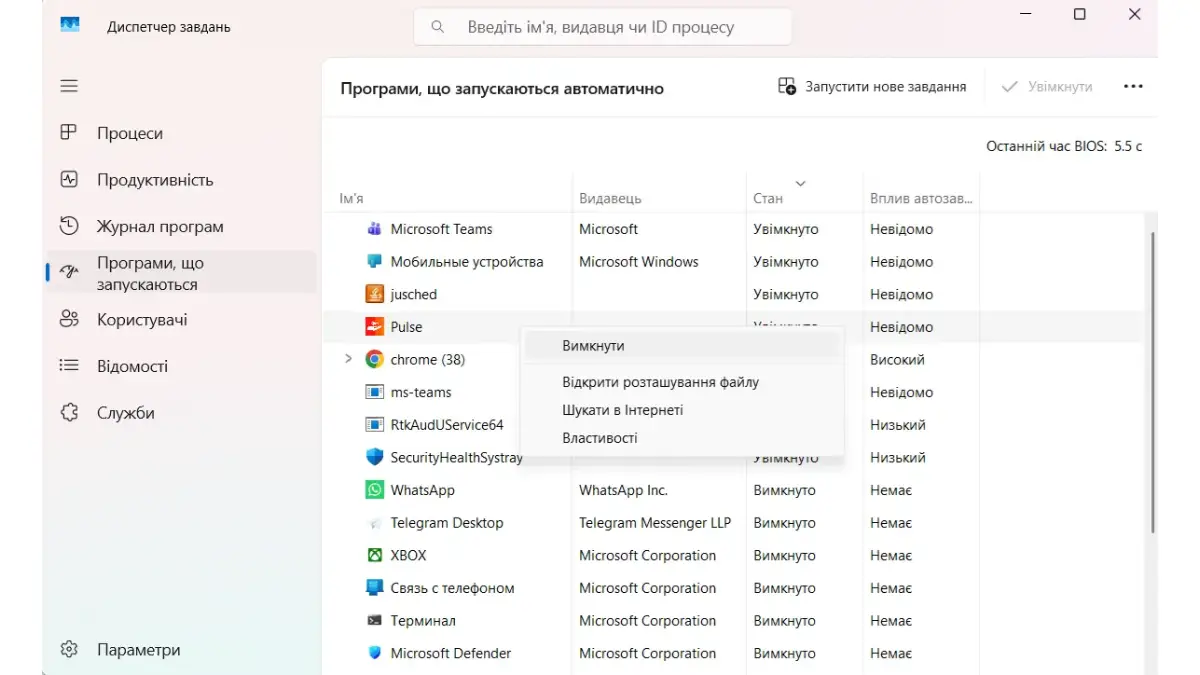This screenshot has height=675, width=1200.
Task: Click the RtkAudUService64 row icon
Action: pyautogui.click(x=375, y=425)
